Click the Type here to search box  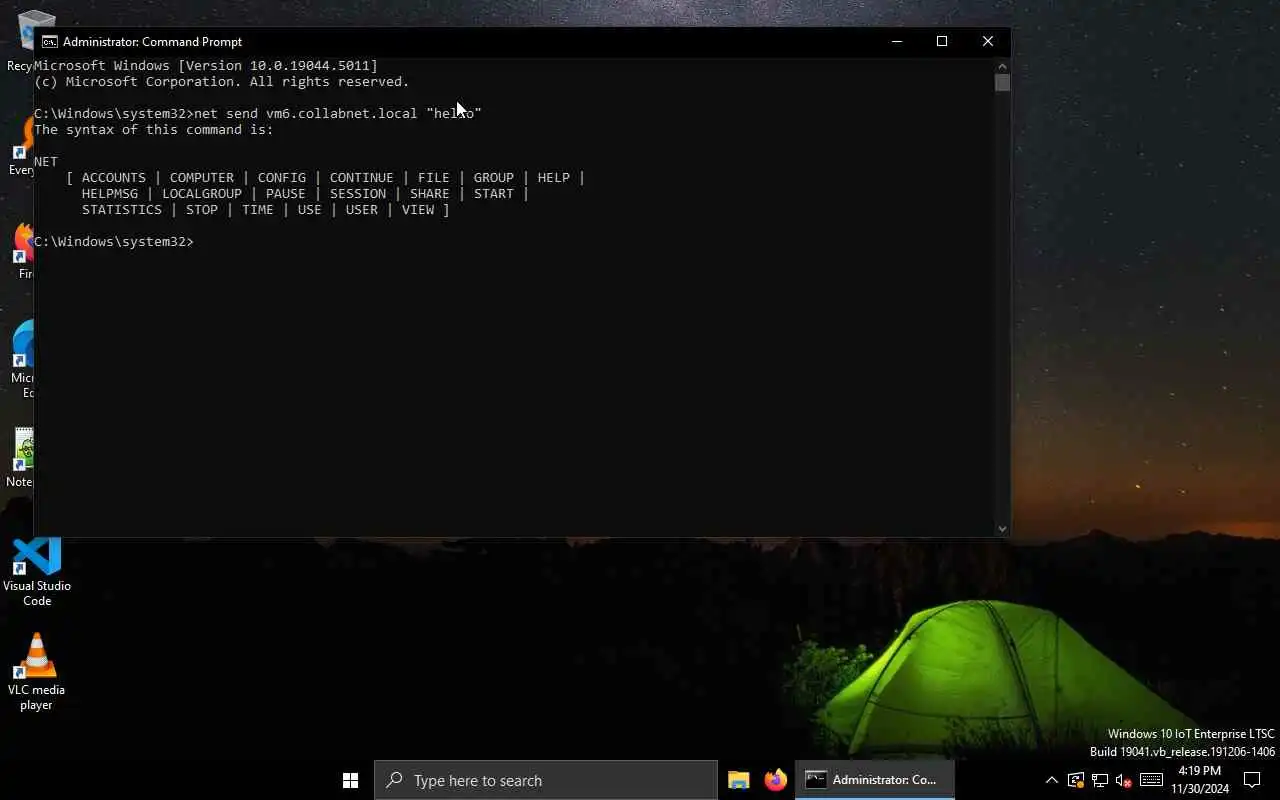point(546,780)
